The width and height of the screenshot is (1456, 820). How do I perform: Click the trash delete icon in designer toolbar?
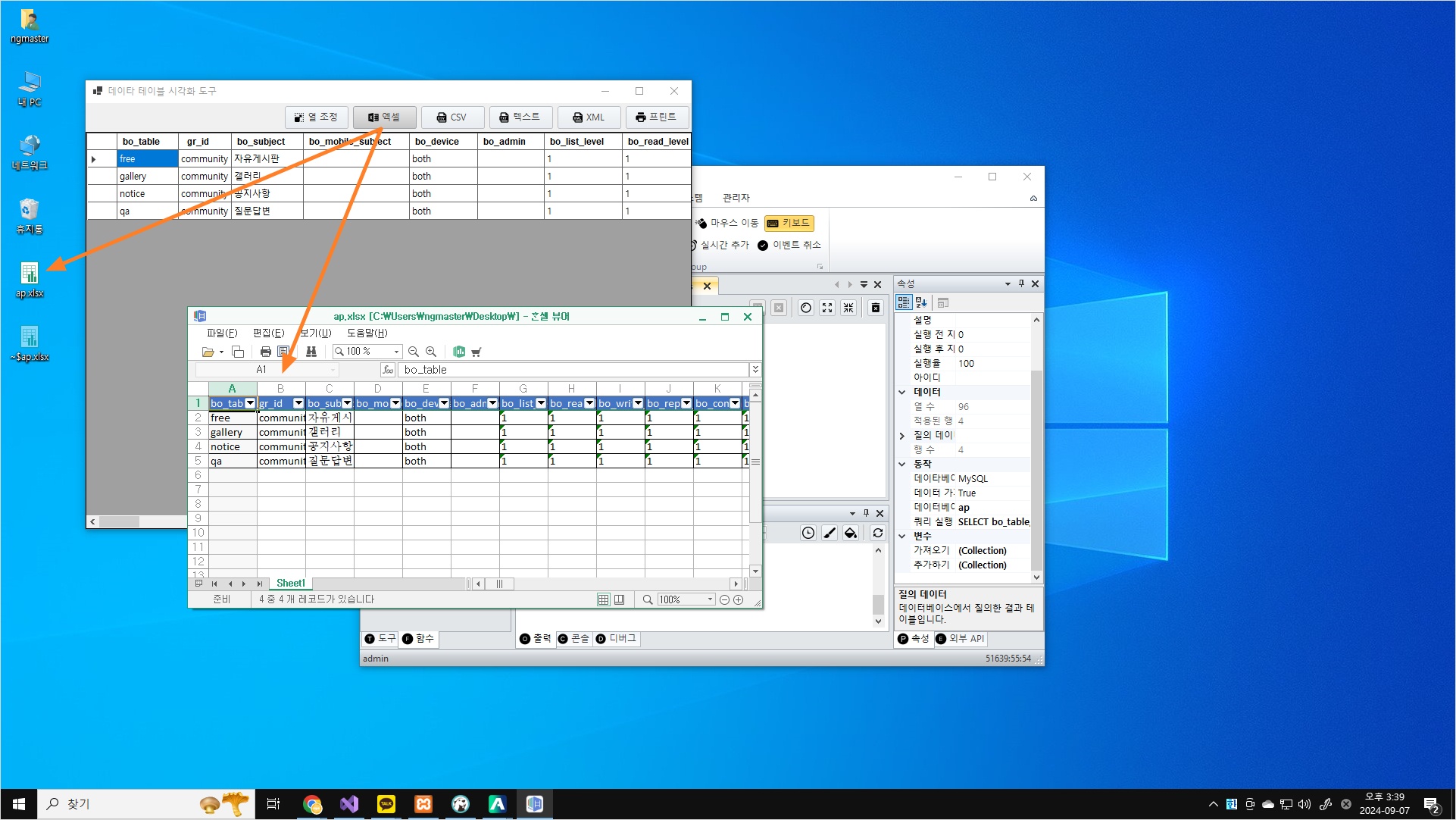click(876, 308)
